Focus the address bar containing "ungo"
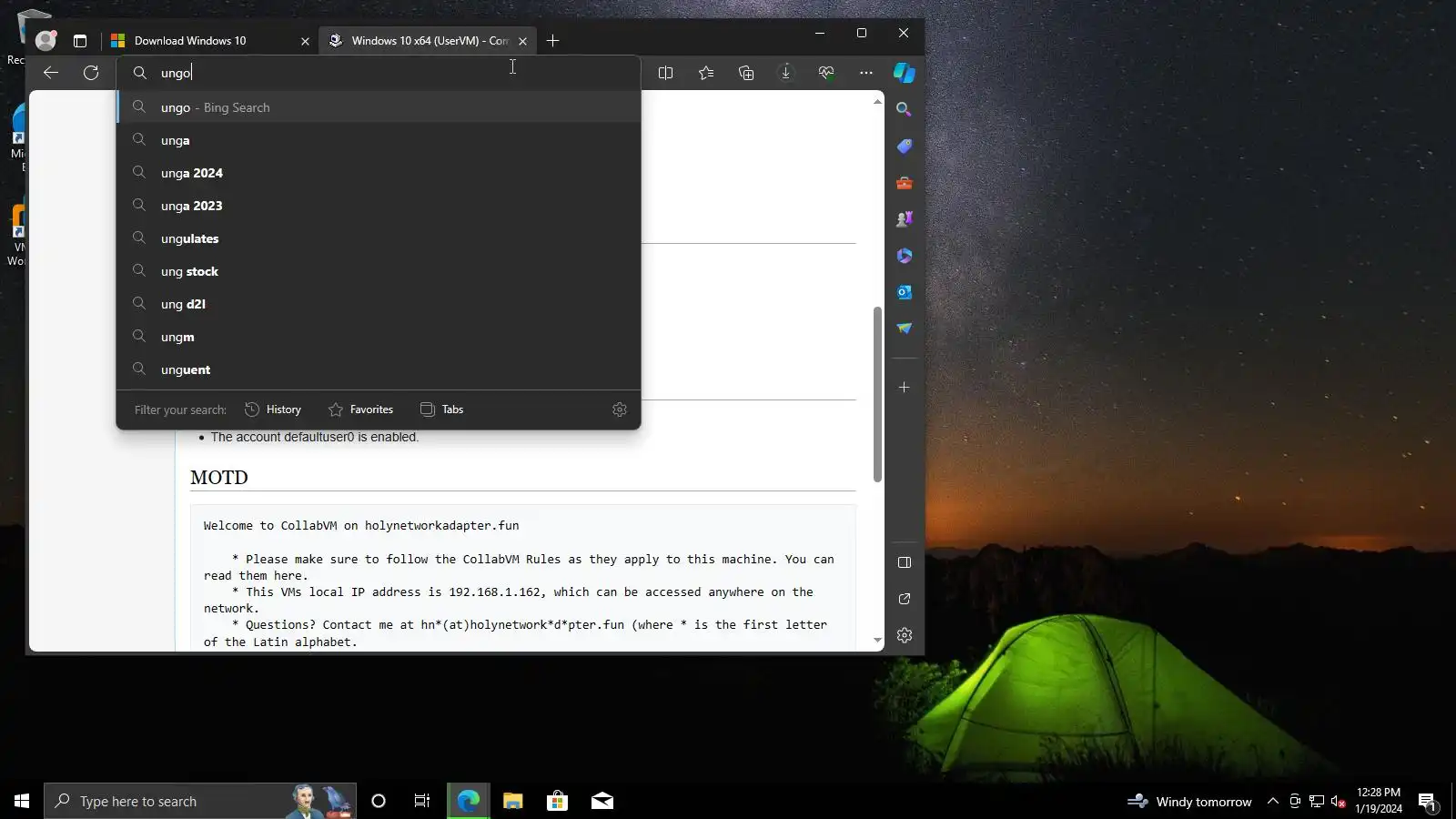The image size is (1456, 819). (379, 73)
